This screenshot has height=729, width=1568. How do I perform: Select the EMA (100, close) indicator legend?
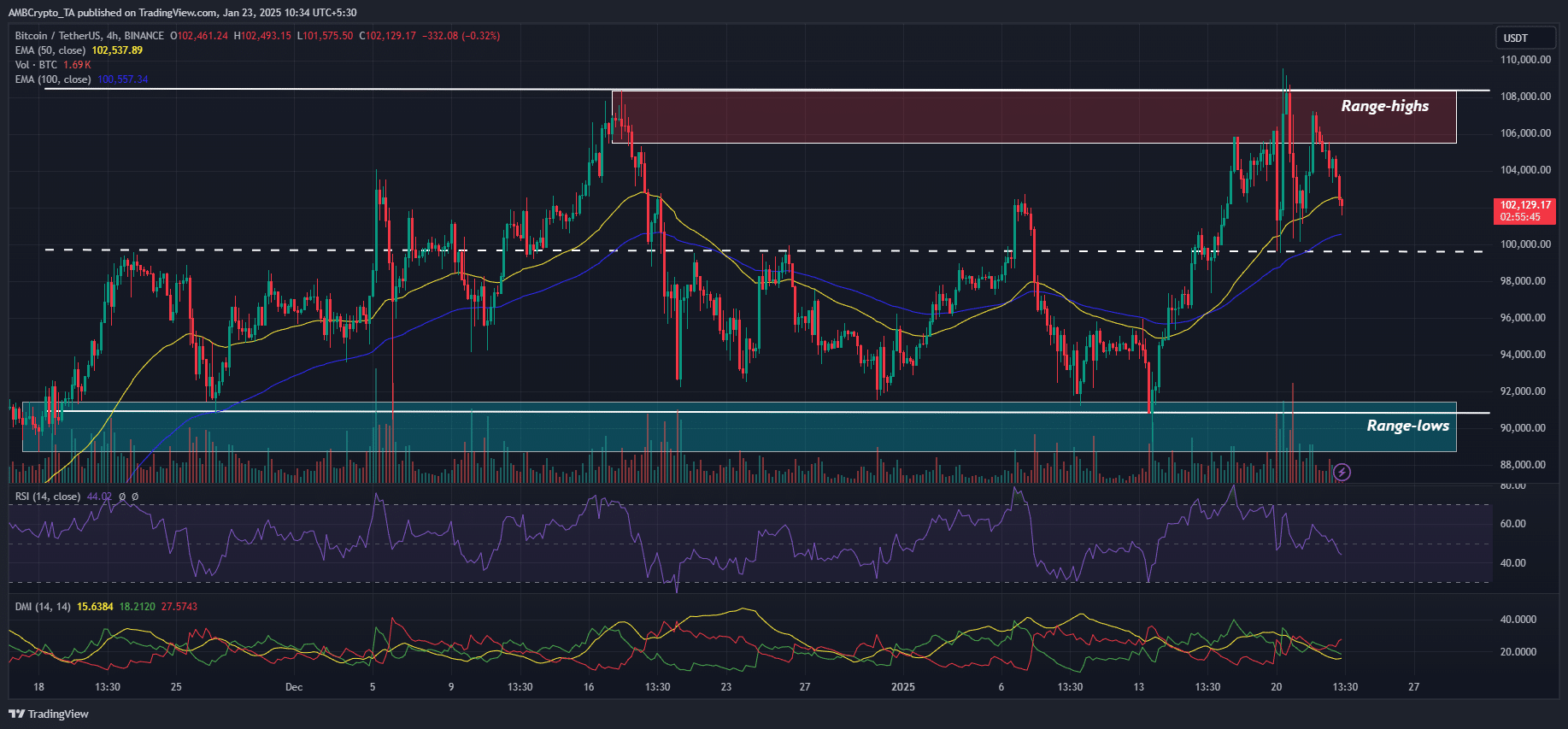[53, 79]
